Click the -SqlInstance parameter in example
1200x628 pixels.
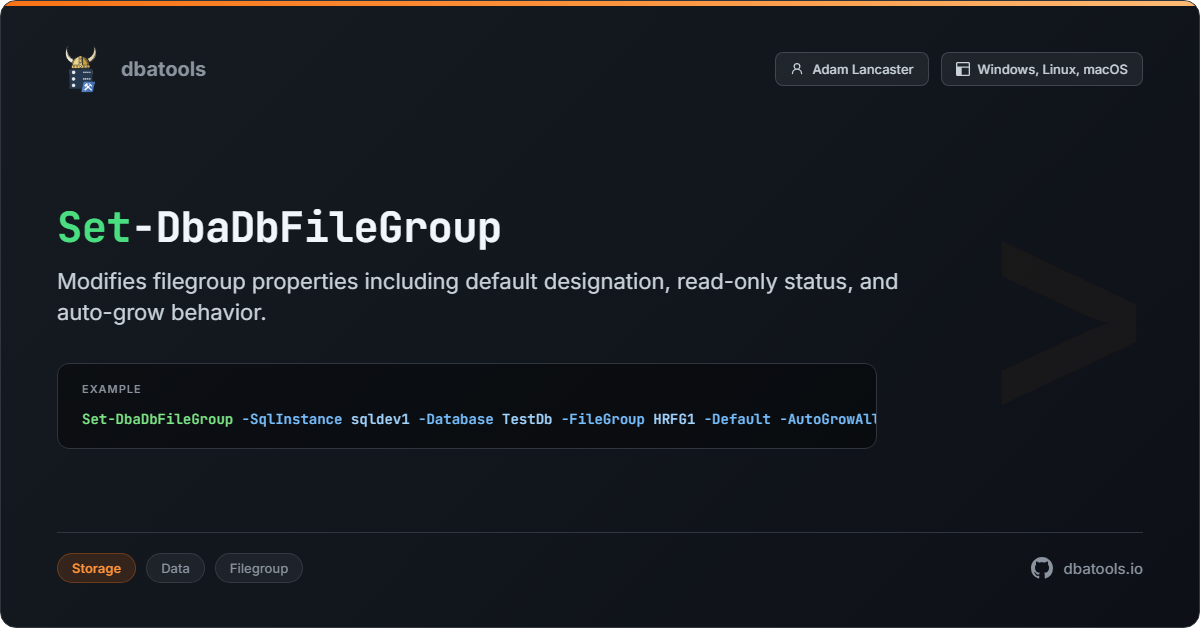pos(292,419)
